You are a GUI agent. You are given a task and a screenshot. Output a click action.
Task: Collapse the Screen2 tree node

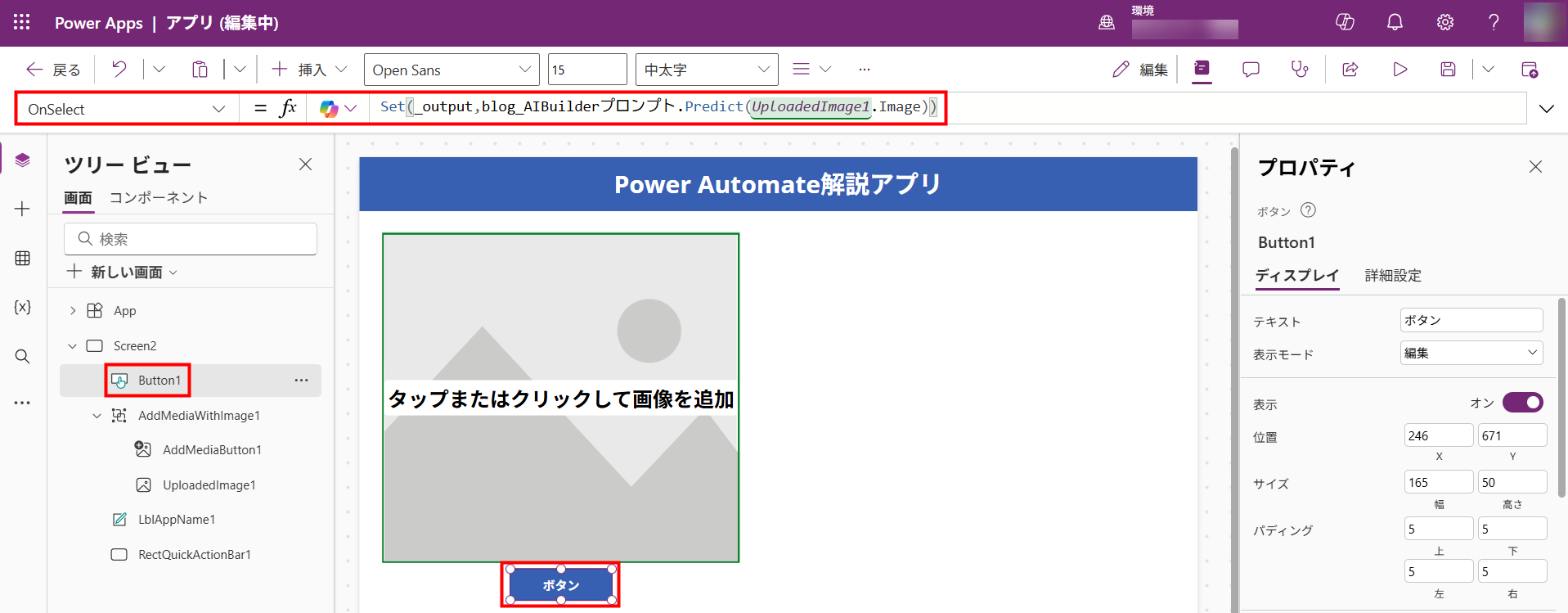pyautogui.click(x=73, y=346)
